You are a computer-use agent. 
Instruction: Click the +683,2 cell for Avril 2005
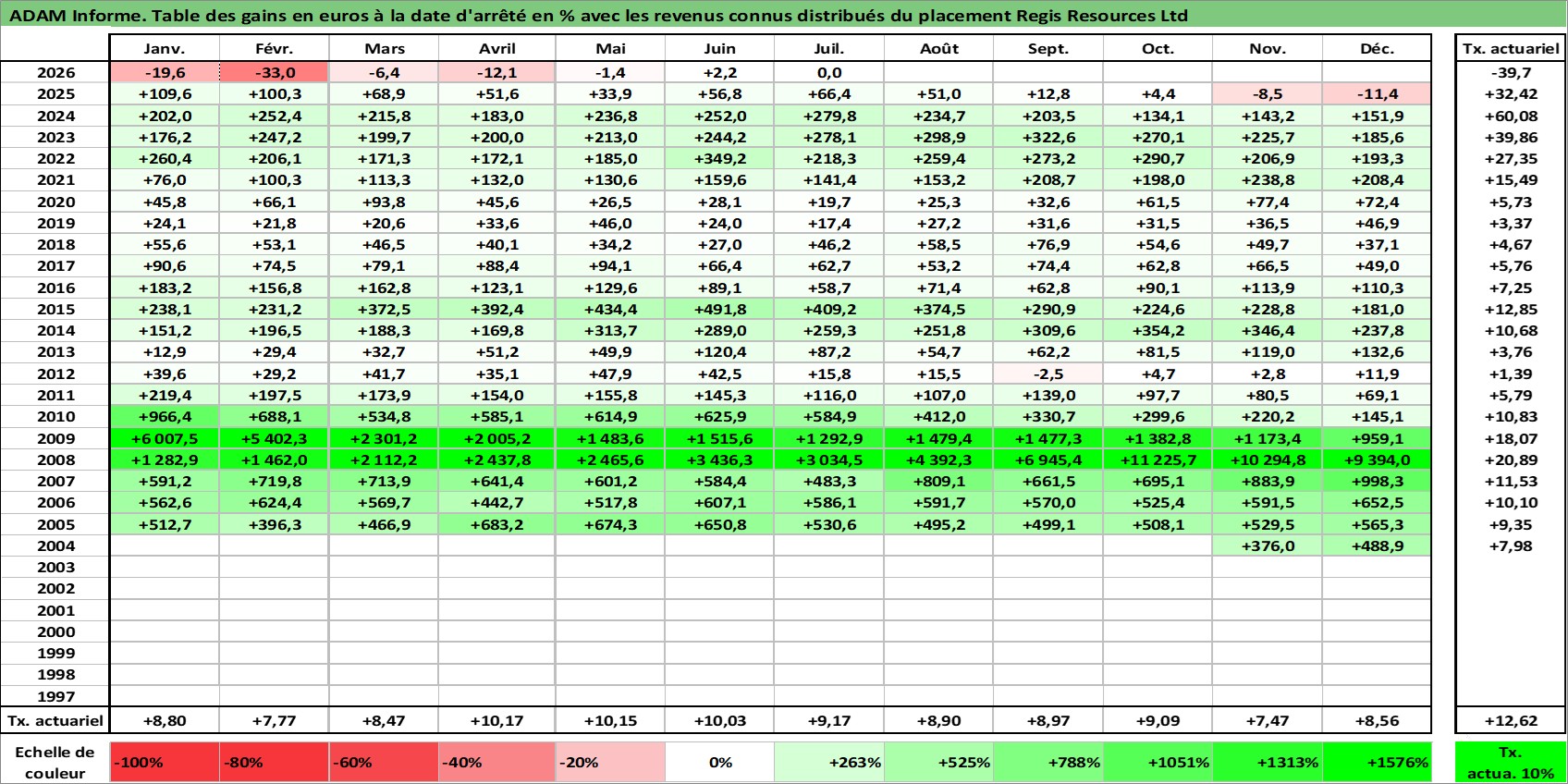click(497, 524)
